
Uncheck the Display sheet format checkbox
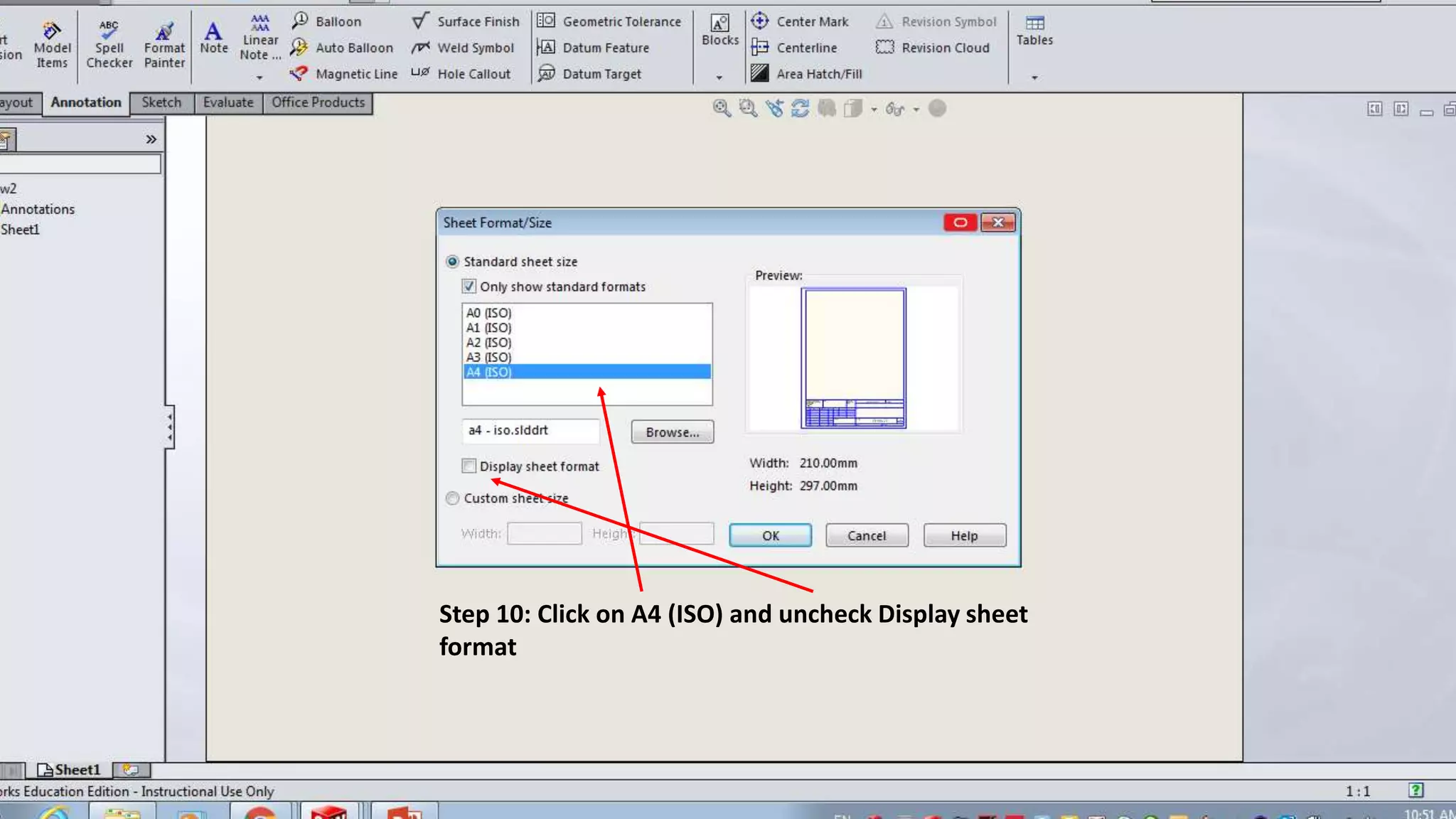(x=469, y=466)
